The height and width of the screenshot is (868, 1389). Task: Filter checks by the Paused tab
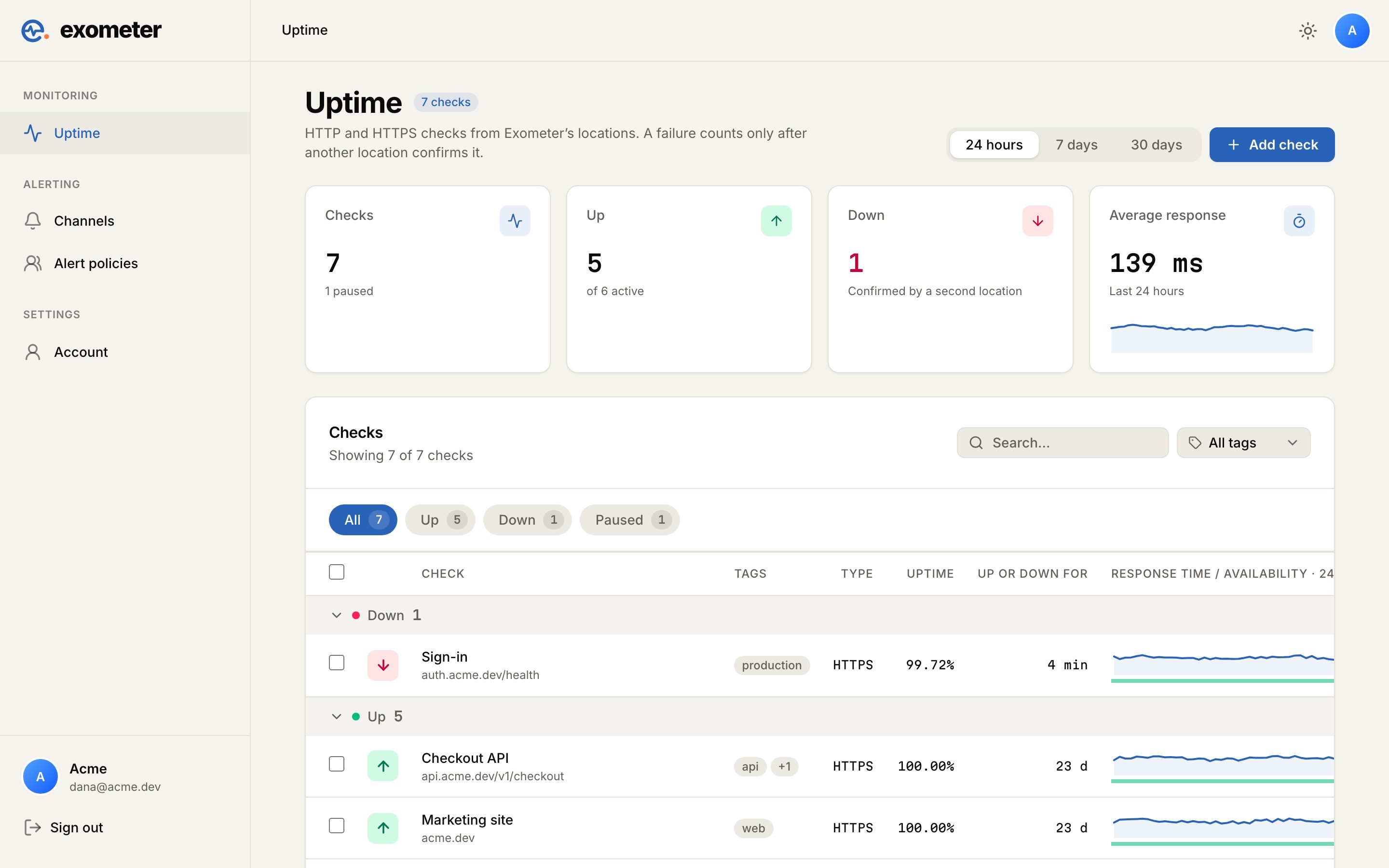(630, 520)
